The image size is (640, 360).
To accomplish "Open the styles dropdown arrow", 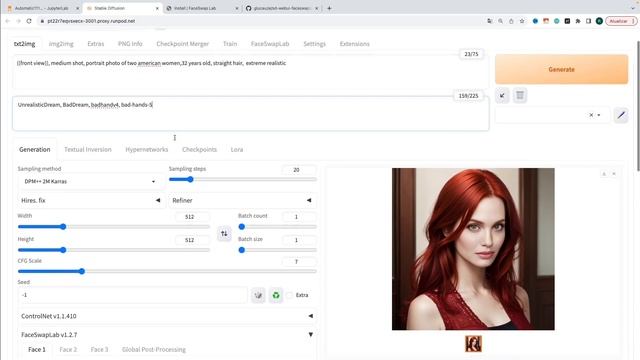I will [599, 115].
